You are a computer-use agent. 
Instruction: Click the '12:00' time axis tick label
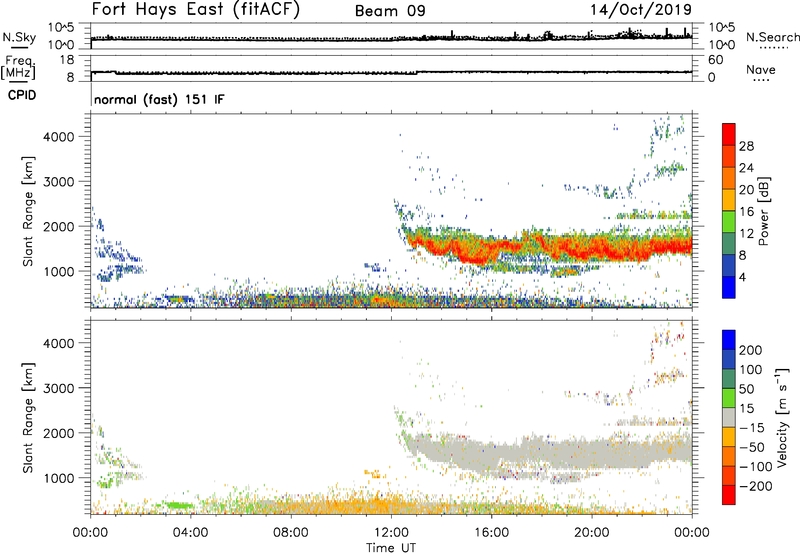click(391, 533)
